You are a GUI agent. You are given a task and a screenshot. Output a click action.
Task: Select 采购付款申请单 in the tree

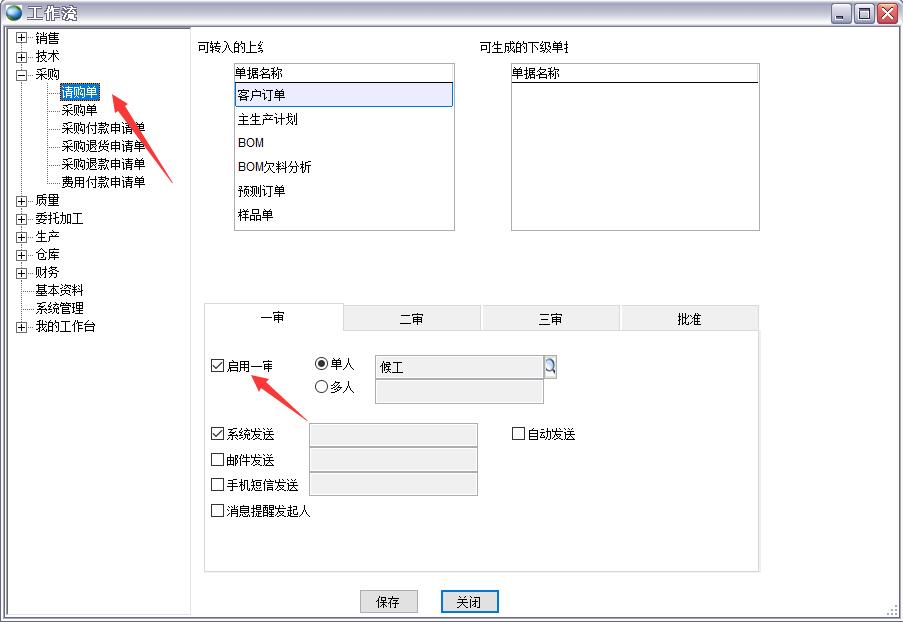(x=103, y=128)
